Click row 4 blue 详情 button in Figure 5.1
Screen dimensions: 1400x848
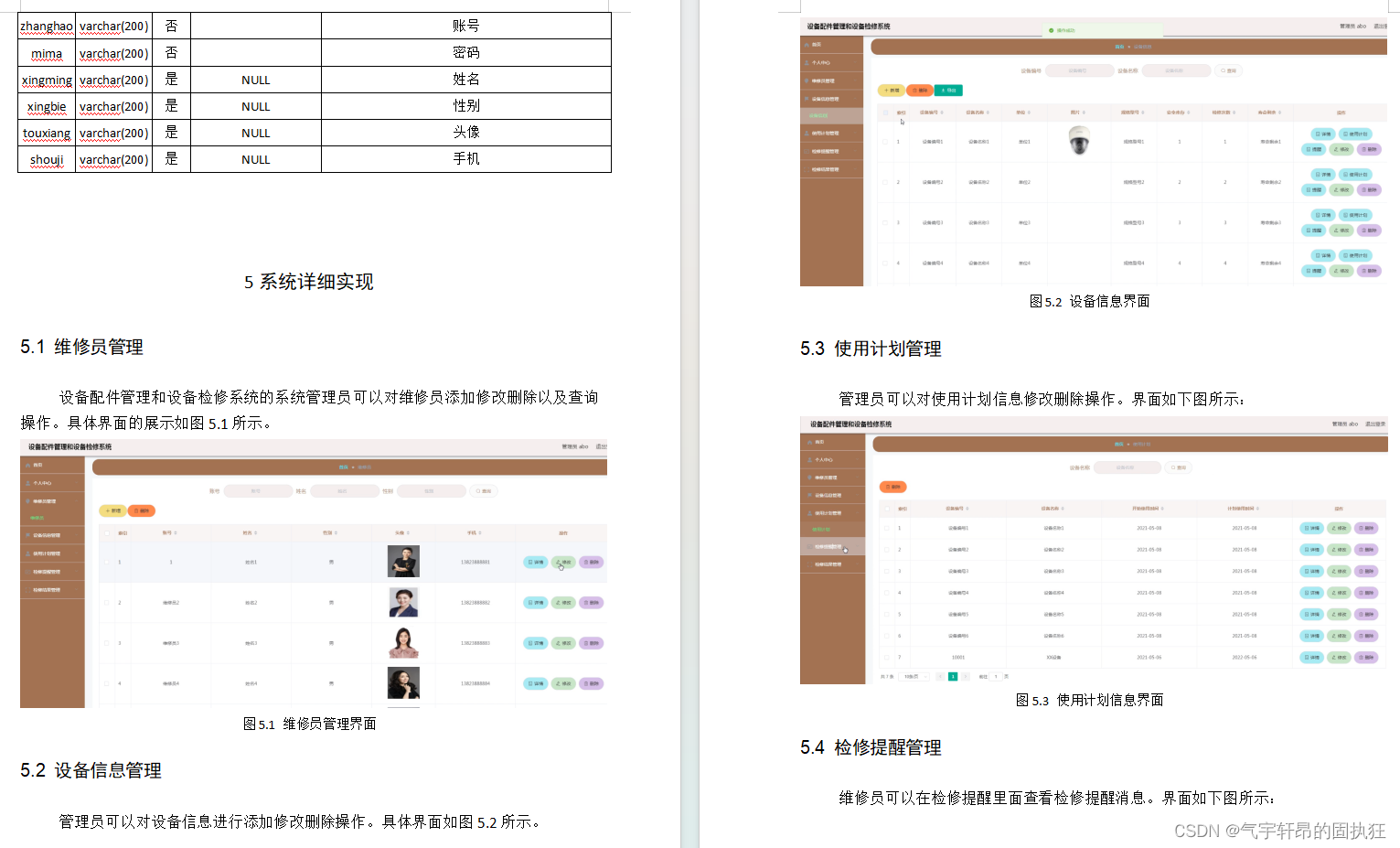pos(536,683)
